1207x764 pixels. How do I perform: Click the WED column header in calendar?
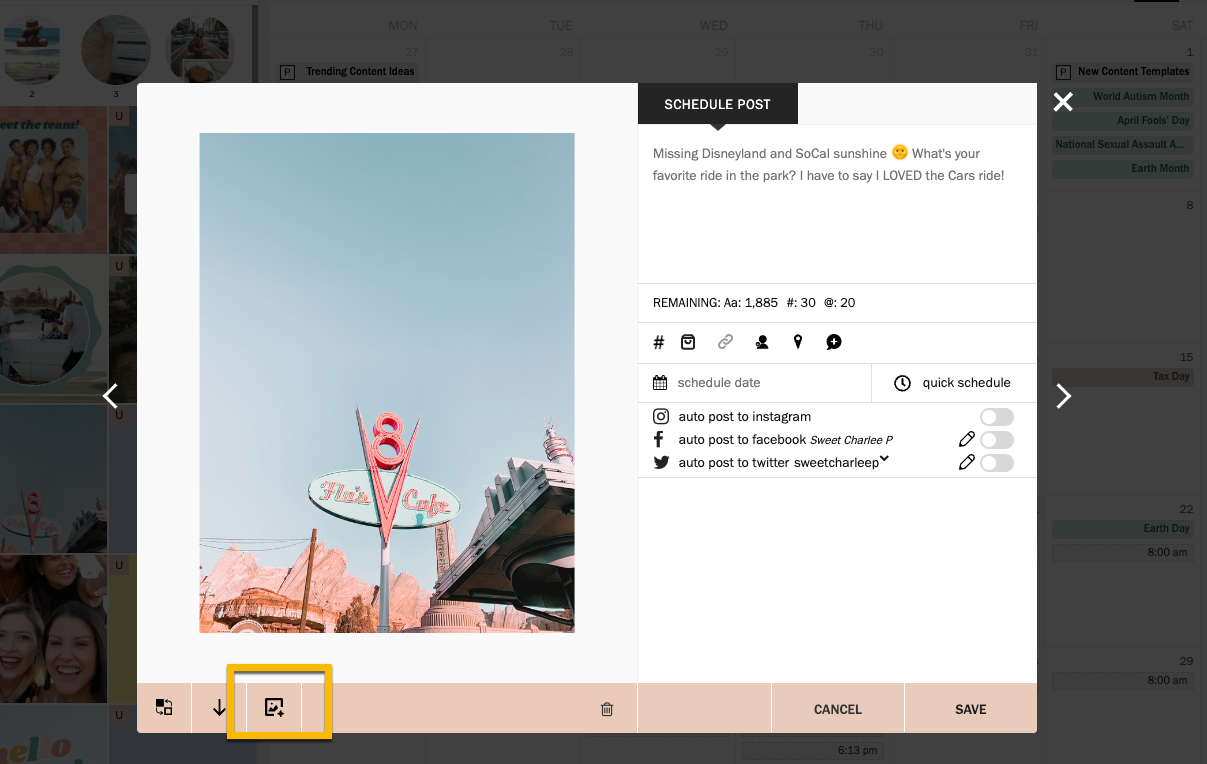pyautogui.click(x=713, y=25)
